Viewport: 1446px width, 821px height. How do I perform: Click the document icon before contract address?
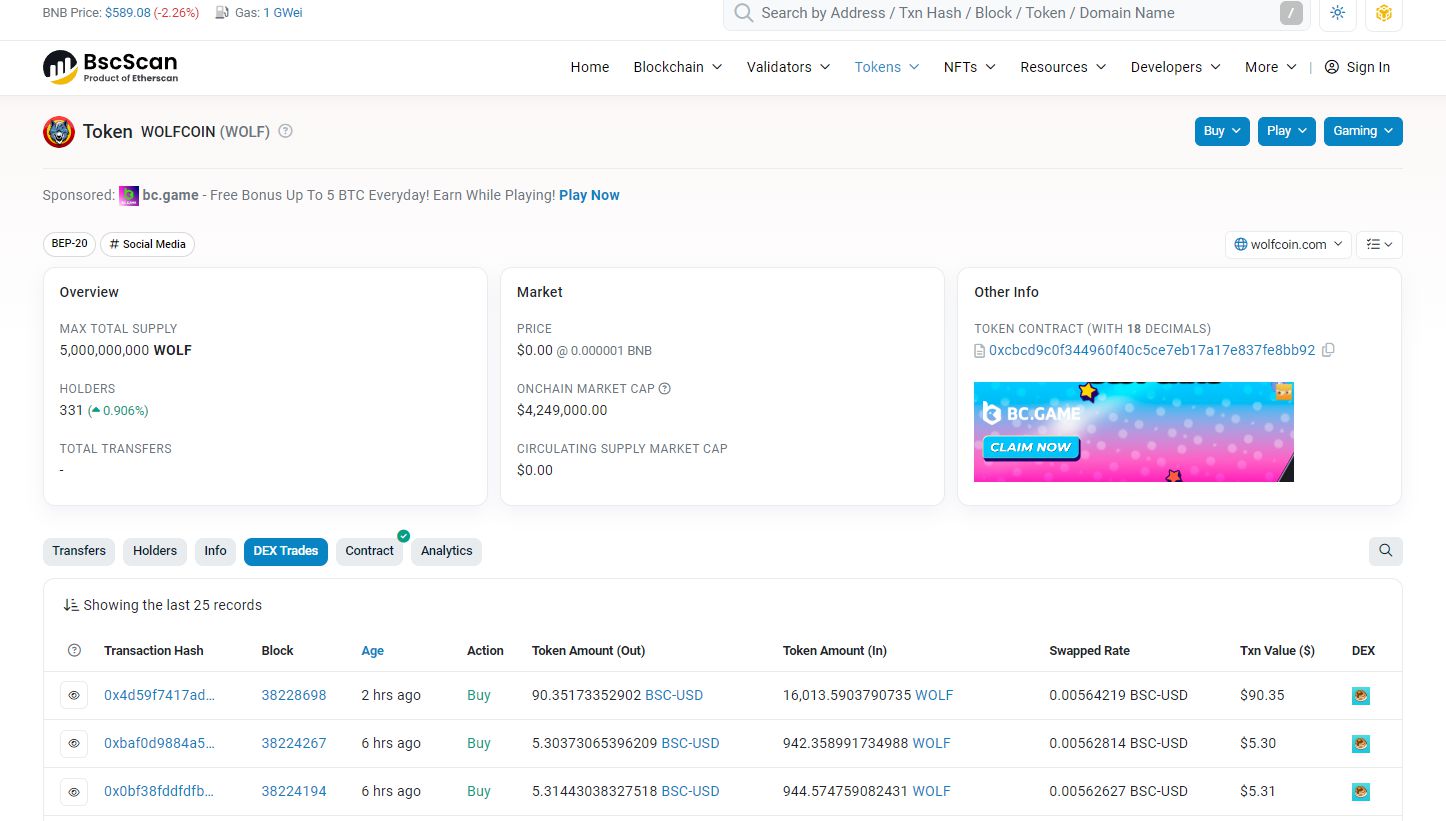point(980,351)
